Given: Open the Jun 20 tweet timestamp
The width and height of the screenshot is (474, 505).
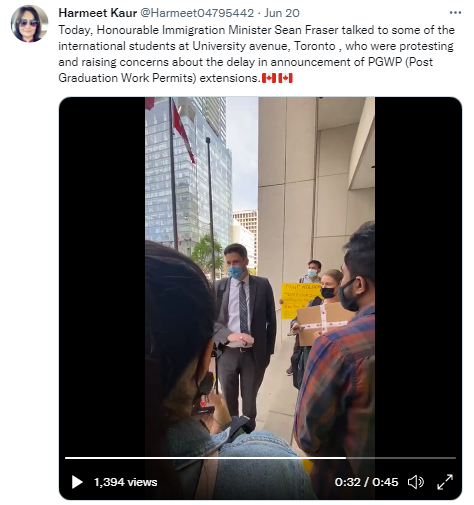Looking at the screenshot, I should tap(282, 13).
